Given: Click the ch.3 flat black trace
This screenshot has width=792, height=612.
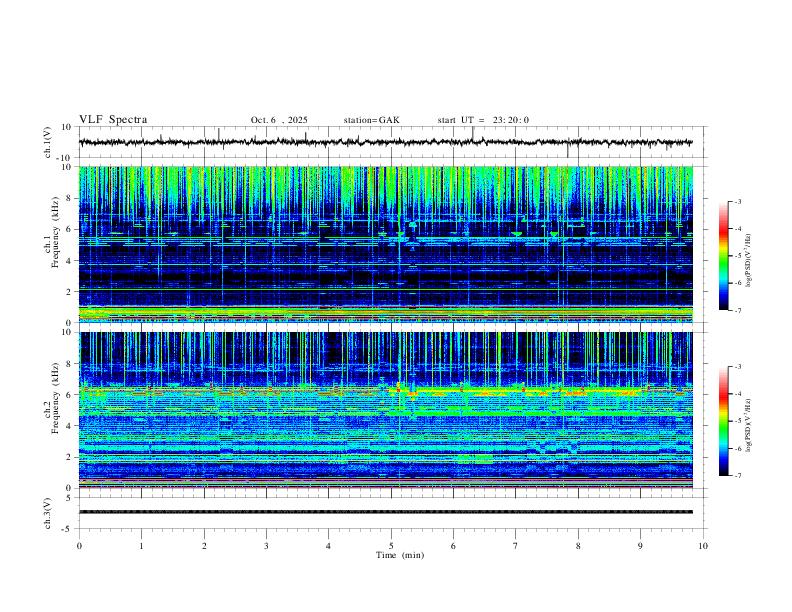Looking at the screenshot, I should coord(385,512).
